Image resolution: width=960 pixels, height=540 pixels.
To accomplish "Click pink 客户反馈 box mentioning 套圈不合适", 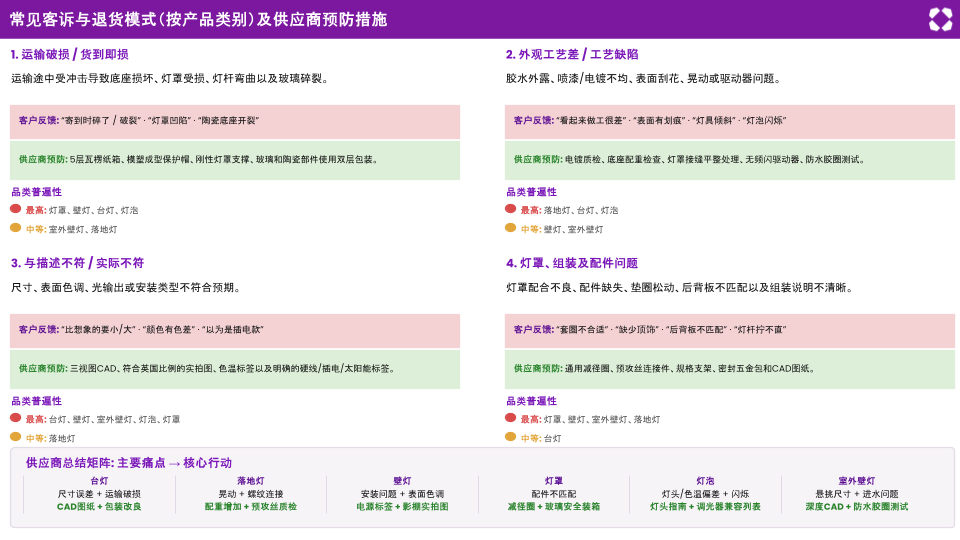I will pos(730,331).
